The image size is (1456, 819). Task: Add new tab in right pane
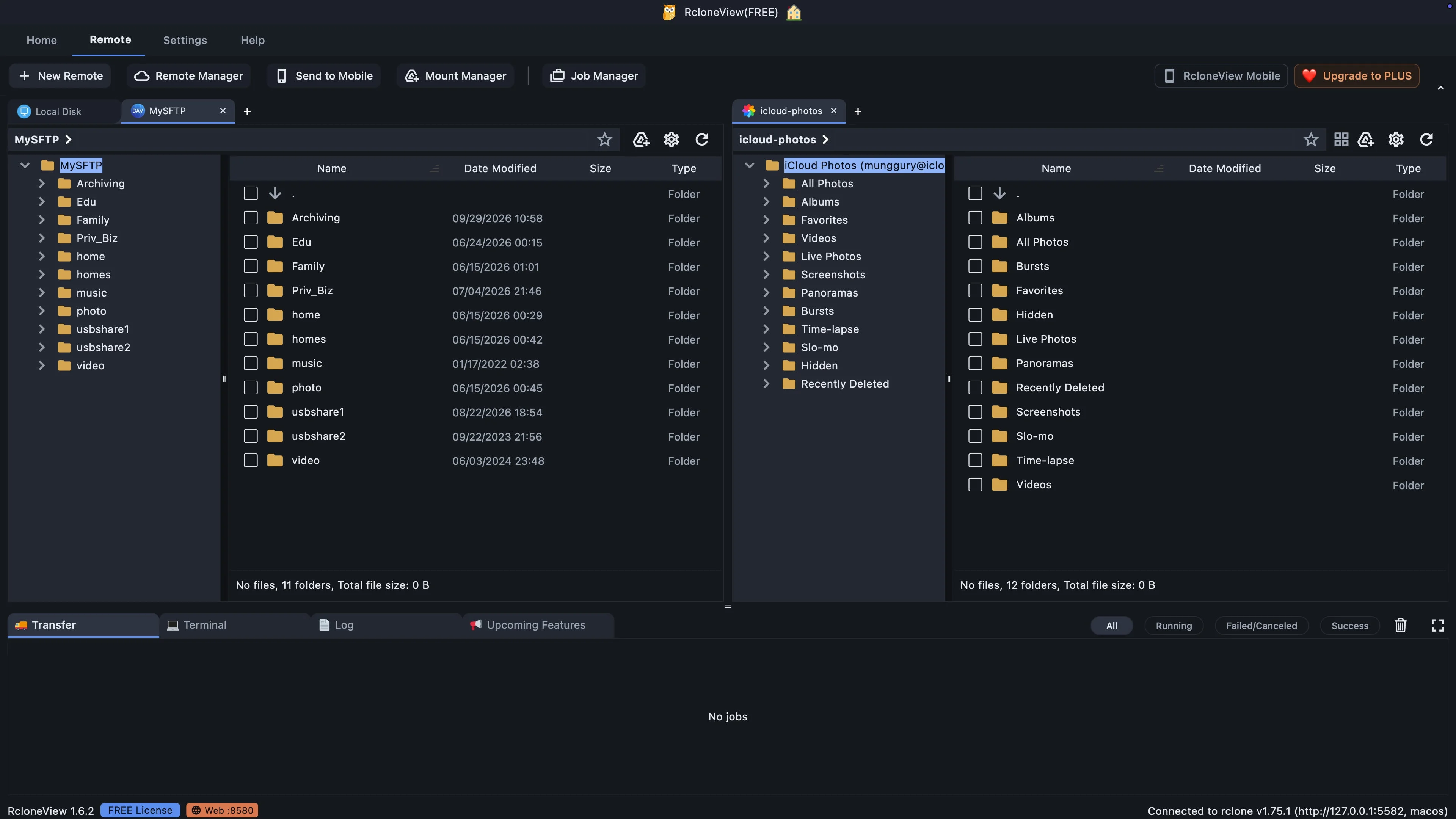pos(857,111)
